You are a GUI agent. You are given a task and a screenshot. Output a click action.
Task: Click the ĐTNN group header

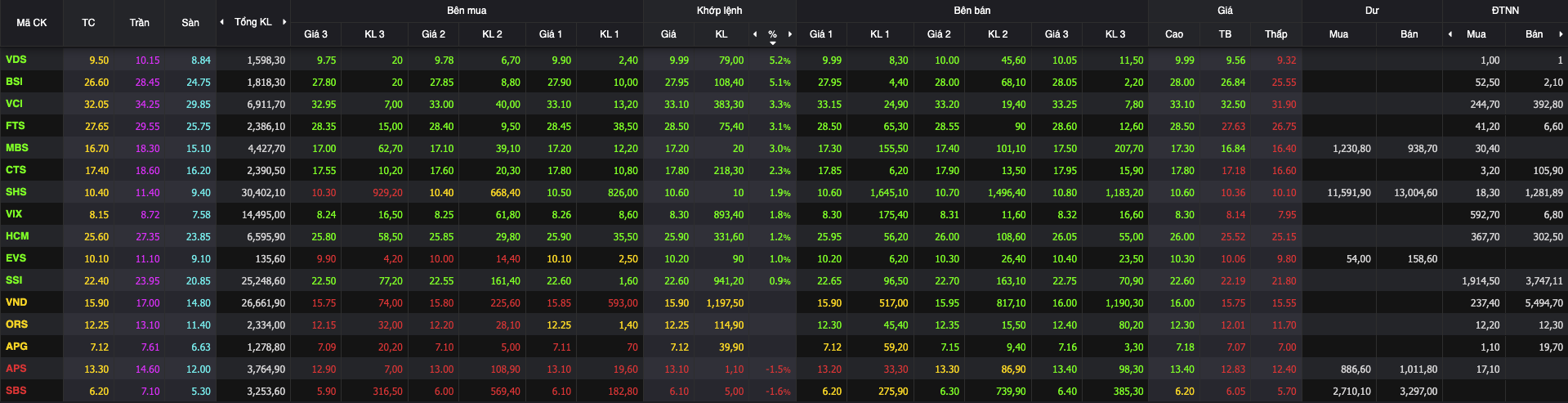[1505, 11]
